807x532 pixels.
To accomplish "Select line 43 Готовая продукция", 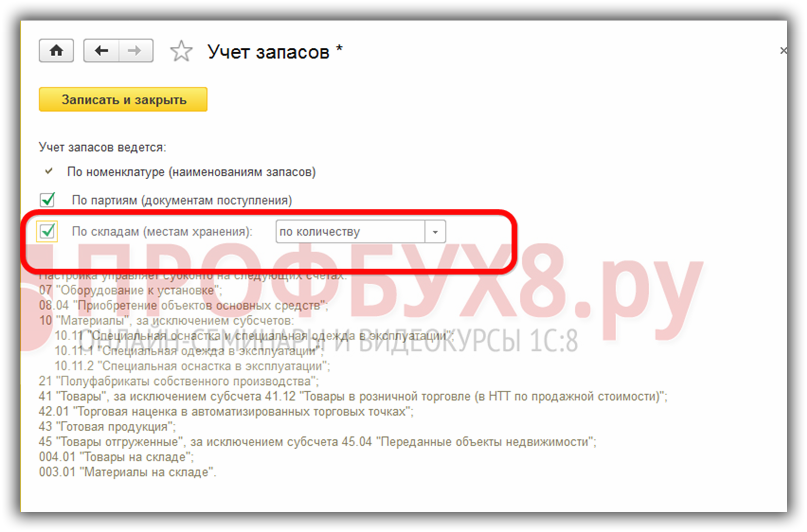I will [107, 427].
